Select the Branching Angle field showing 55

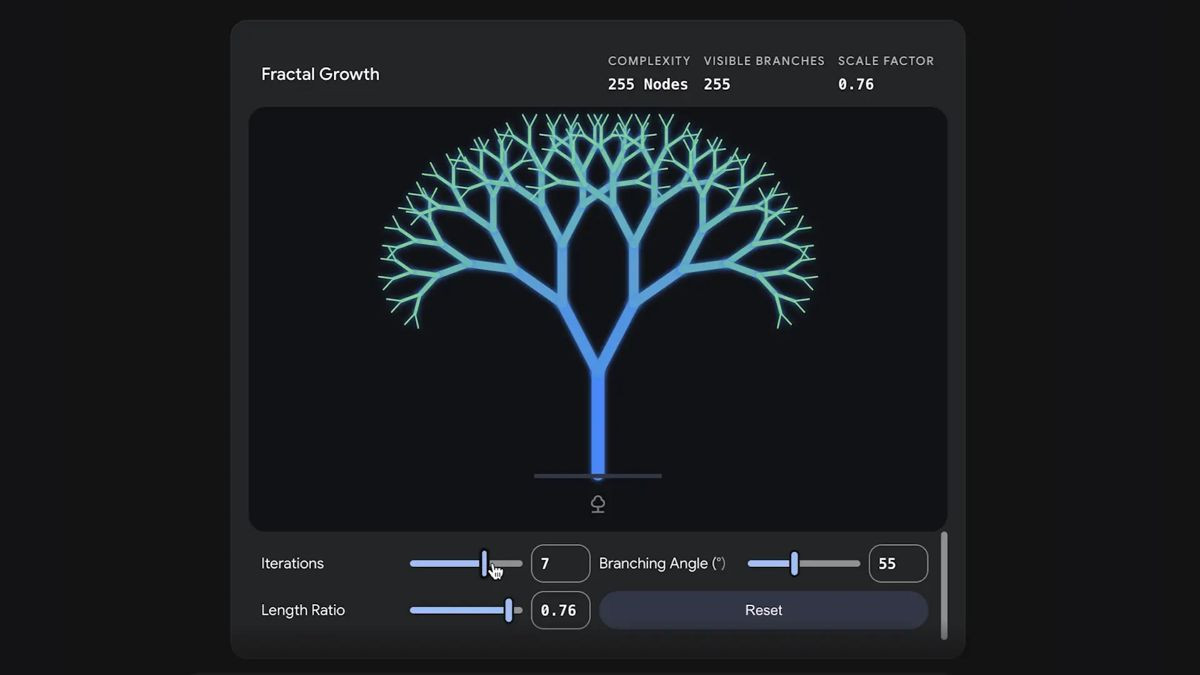[x=897, y=563]
